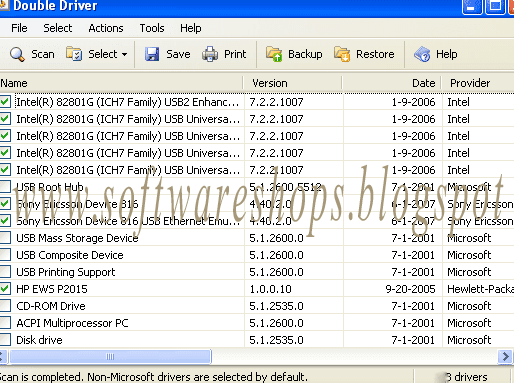Check the USB Root Hub checkbox
Image resolution: width=514 pixels, height=383 pixels.
[5, 187]
